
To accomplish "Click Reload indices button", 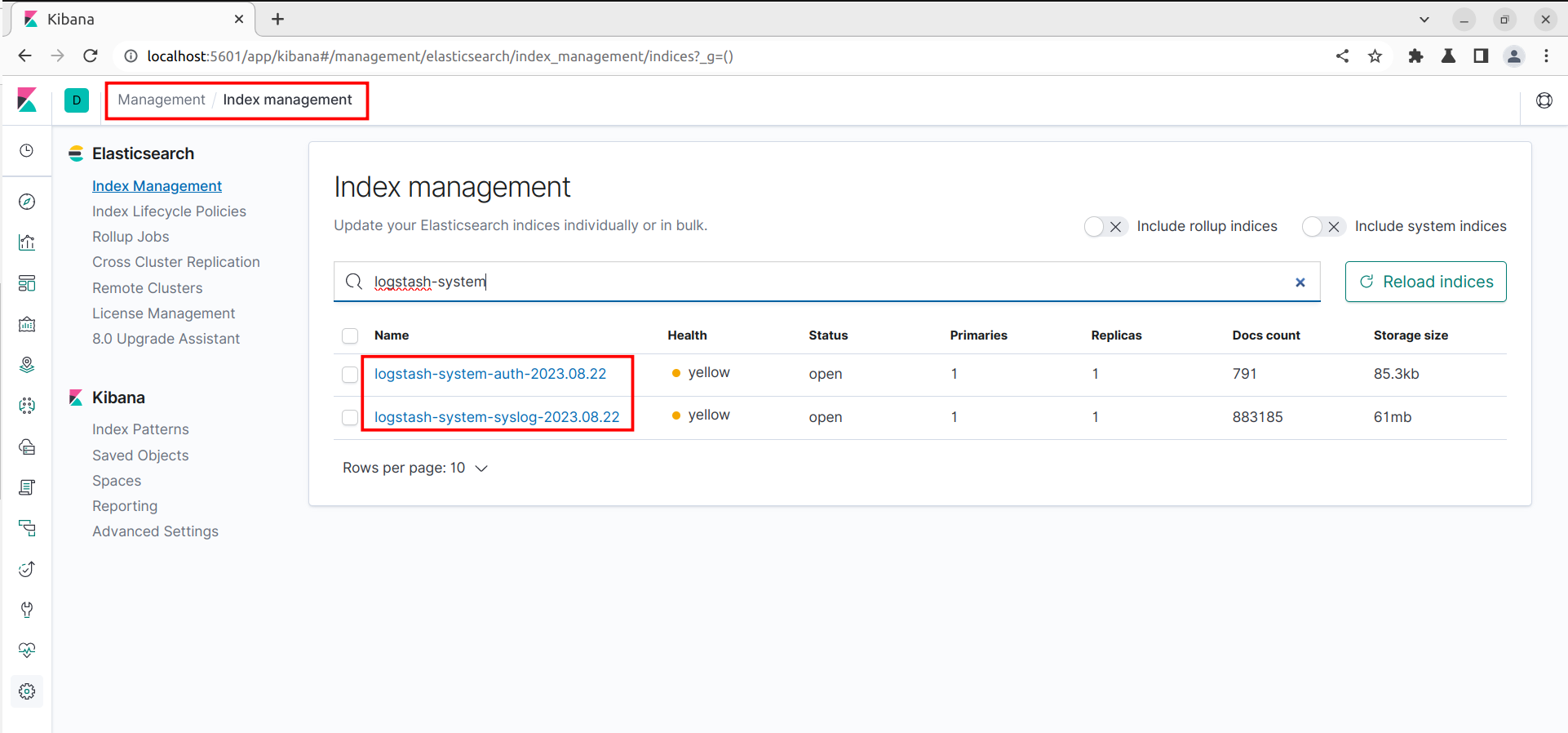I will click(1425, 282).
